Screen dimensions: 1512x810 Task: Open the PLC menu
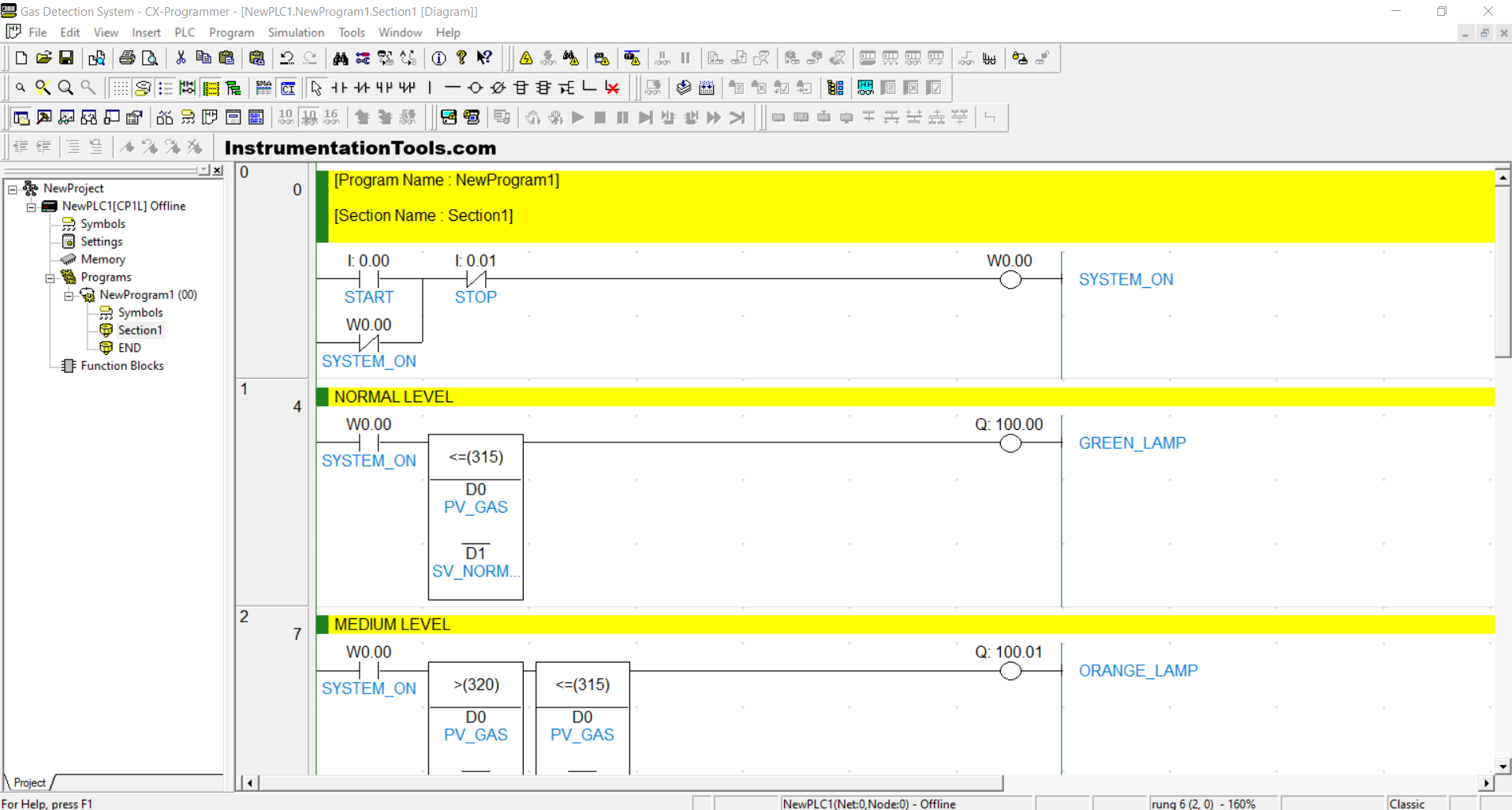pyautogui.click(x=185, y=32)
